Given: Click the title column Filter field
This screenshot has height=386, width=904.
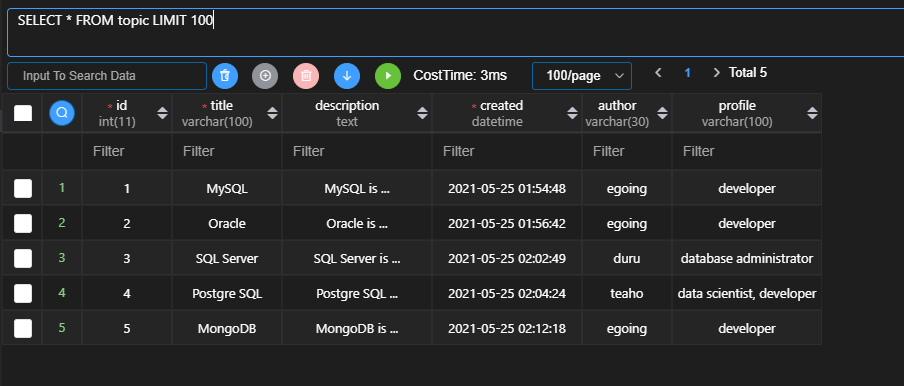Looking at the screenshot, I should click(227, 152).
